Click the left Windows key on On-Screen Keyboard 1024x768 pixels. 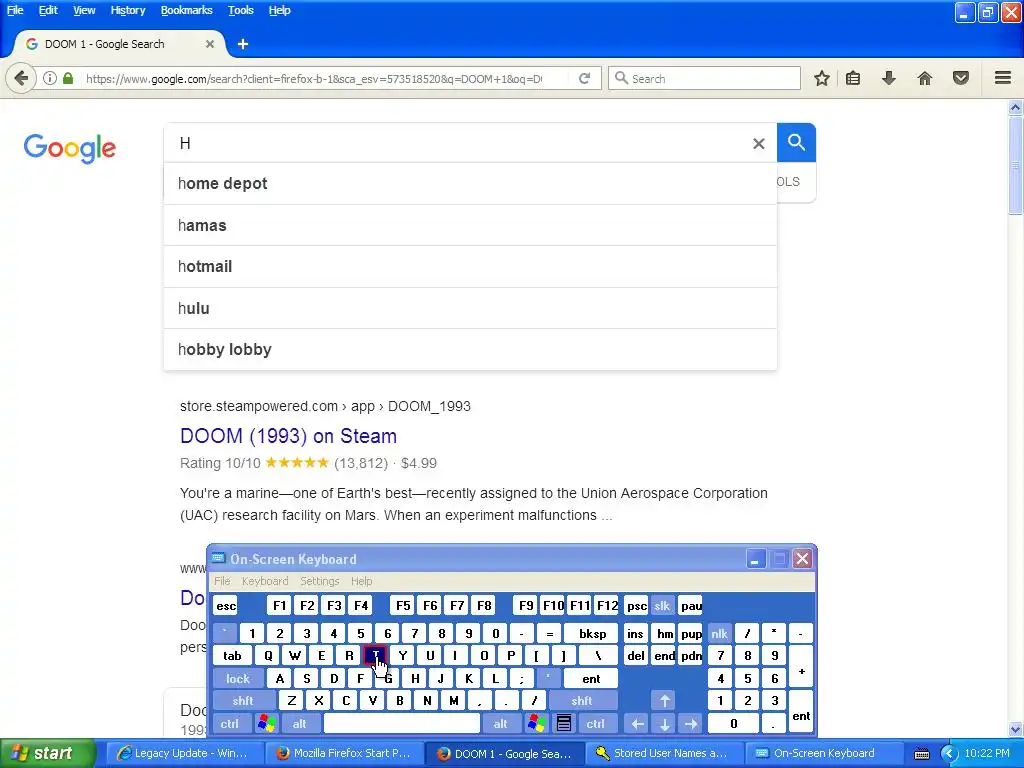pyautogui.click(x=266, y=723)
